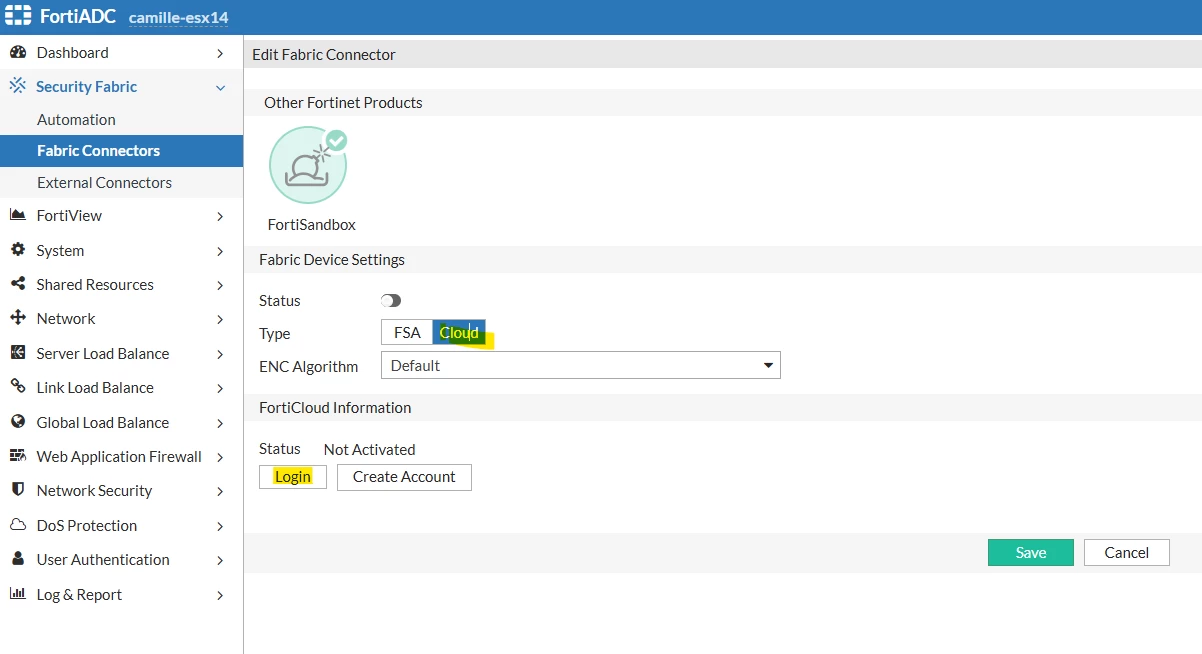The height and width of the screenshot is (654, 1202).
Task: Click the FortiView chart icon
Action: (18, 215)
